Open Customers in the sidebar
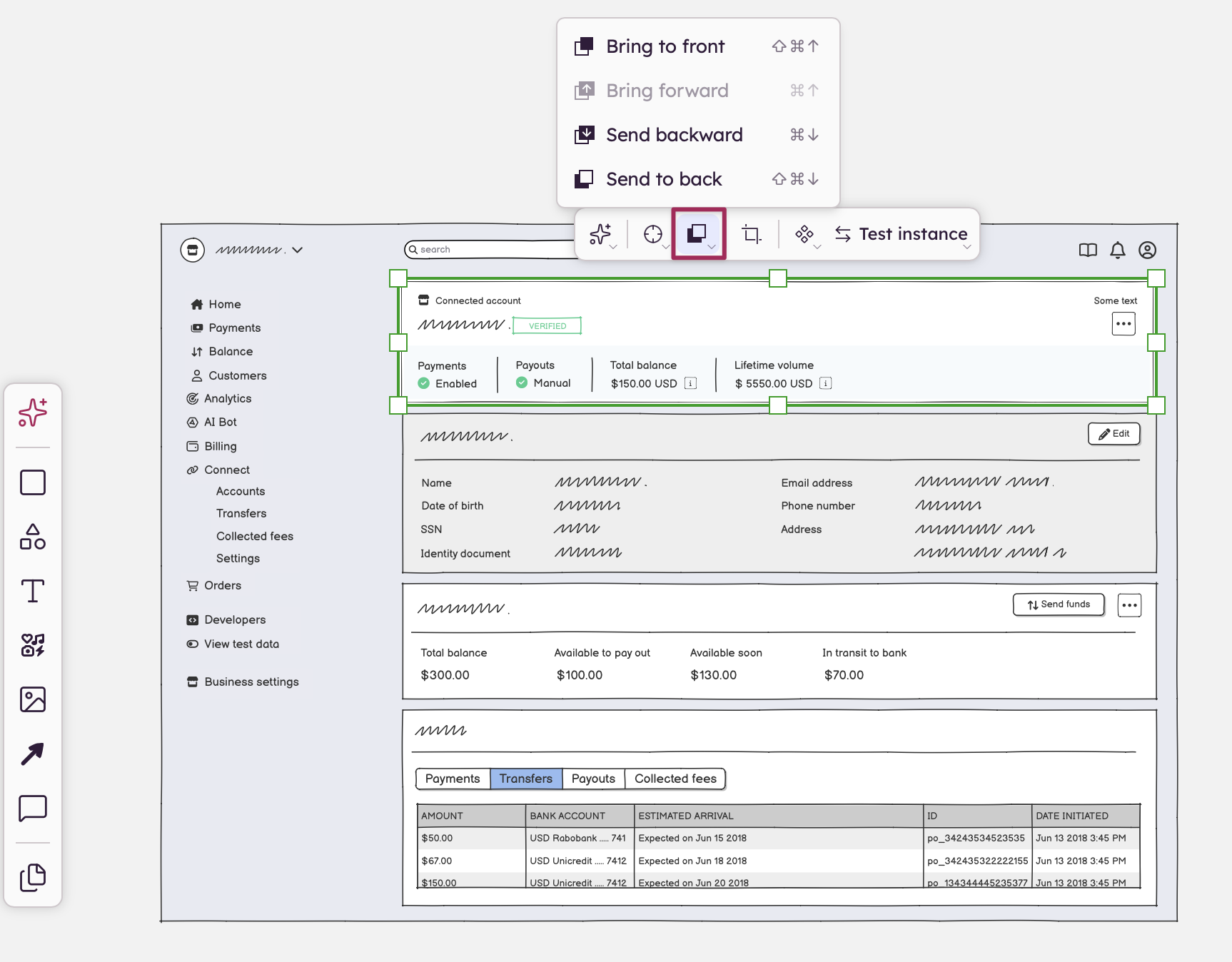The width and height of the screenshot is (1232, 962). tap(228, 375)
